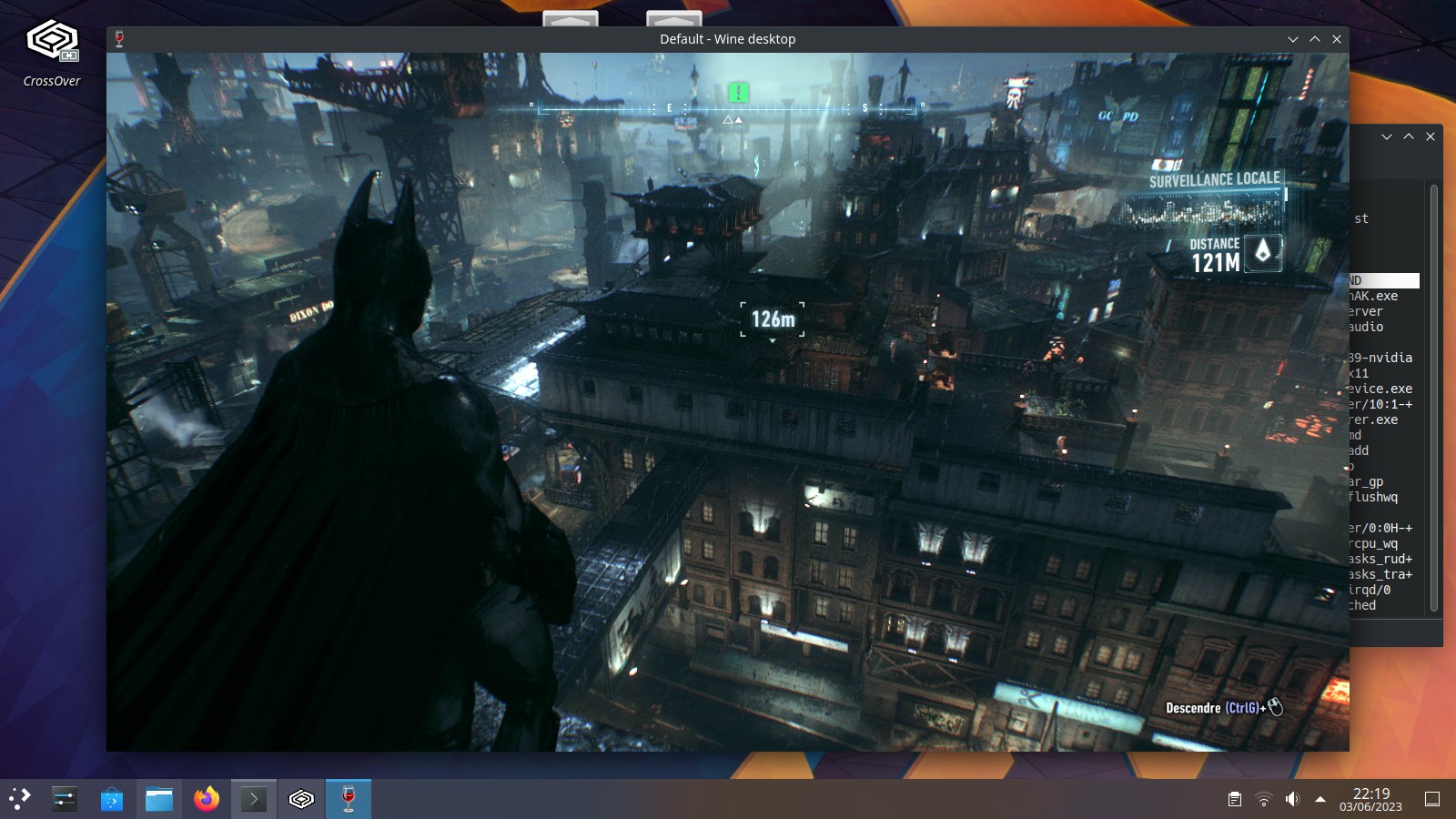This screenshot has height=819, width=1456.
Task: Select the highlighted header row in terminal
Action: (x=1384, y=280)
